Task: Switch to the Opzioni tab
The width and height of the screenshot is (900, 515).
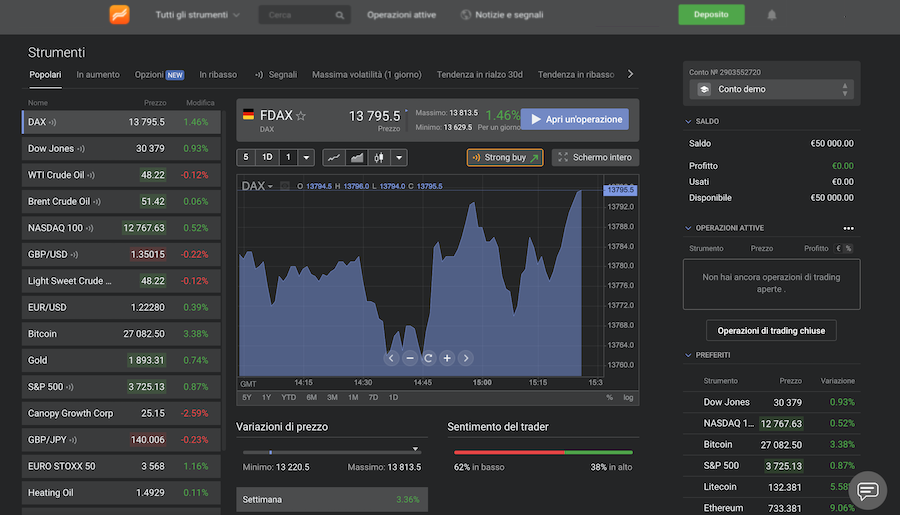Action: [160, 75]
